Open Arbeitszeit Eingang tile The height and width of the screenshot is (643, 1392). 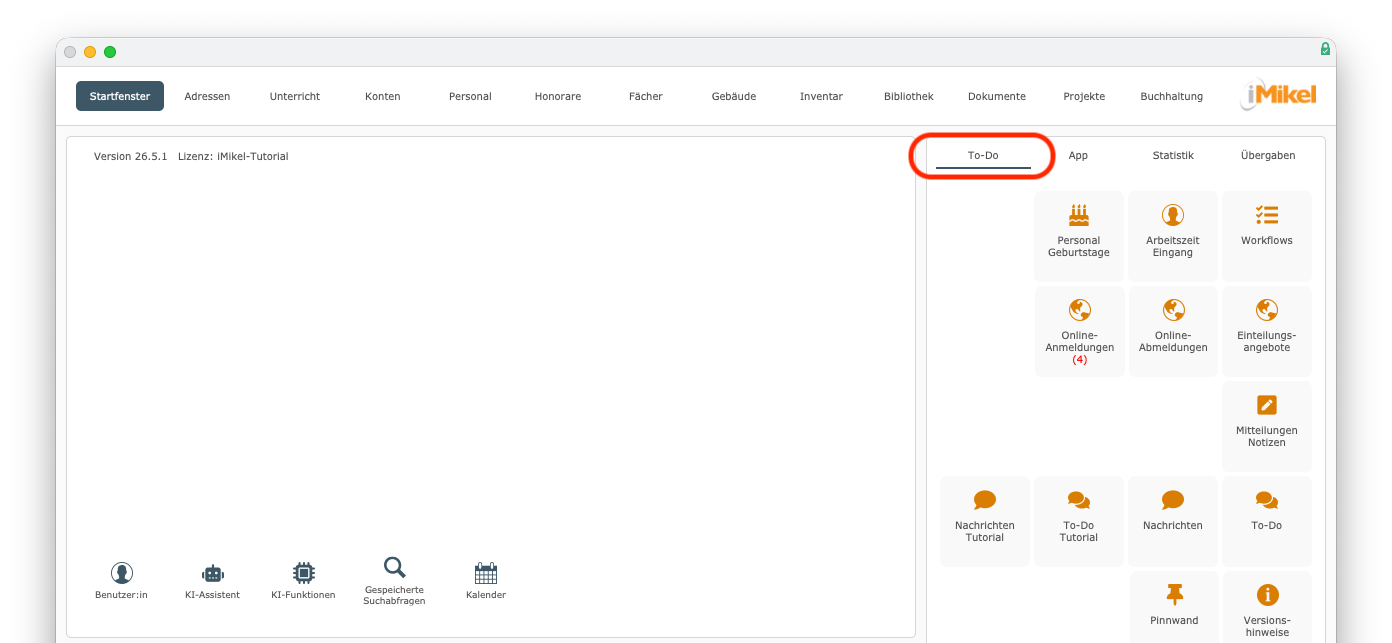pos(1173,236)
